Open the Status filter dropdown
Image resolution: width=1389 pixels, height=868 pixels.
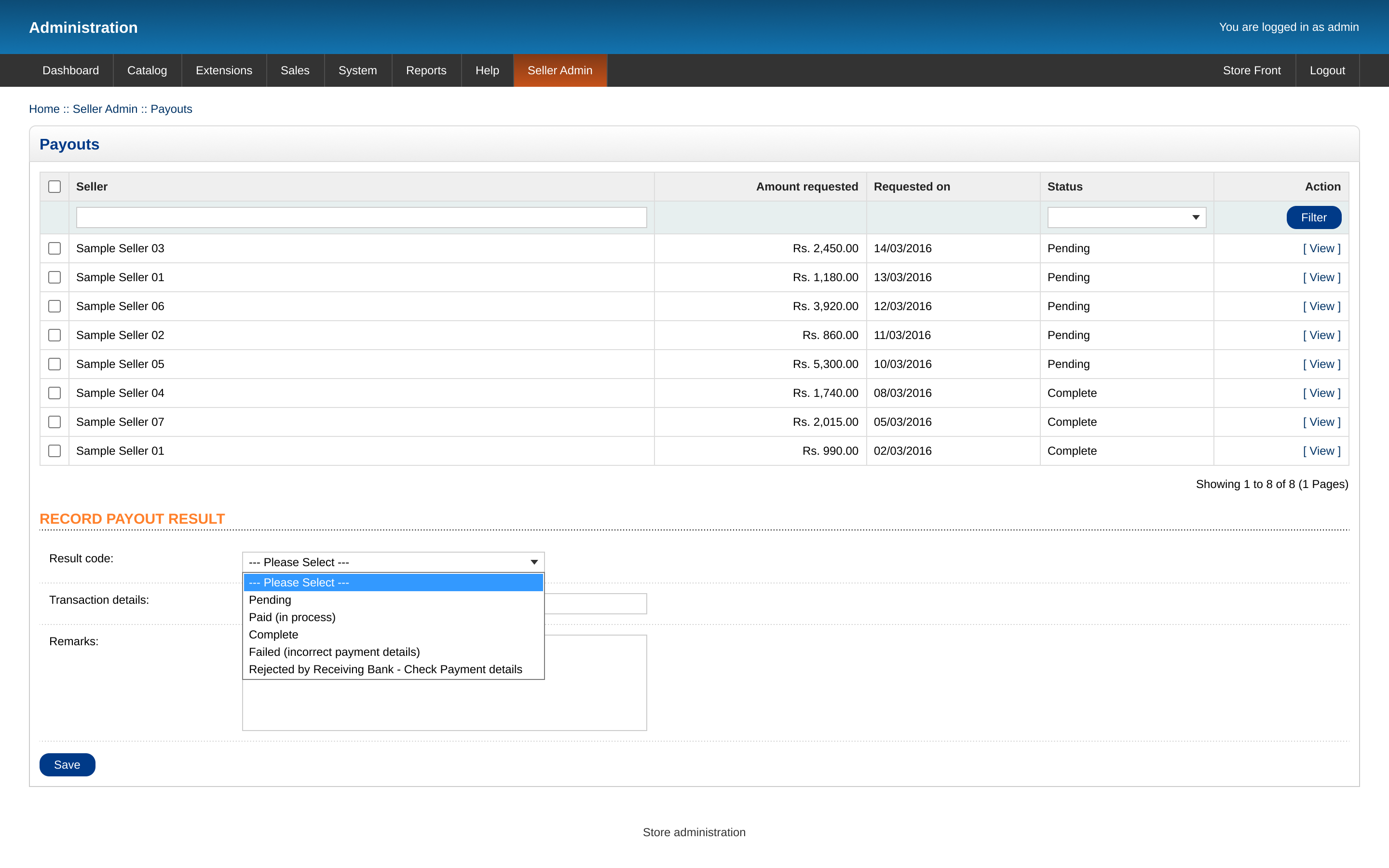[x=1126, y=217]
